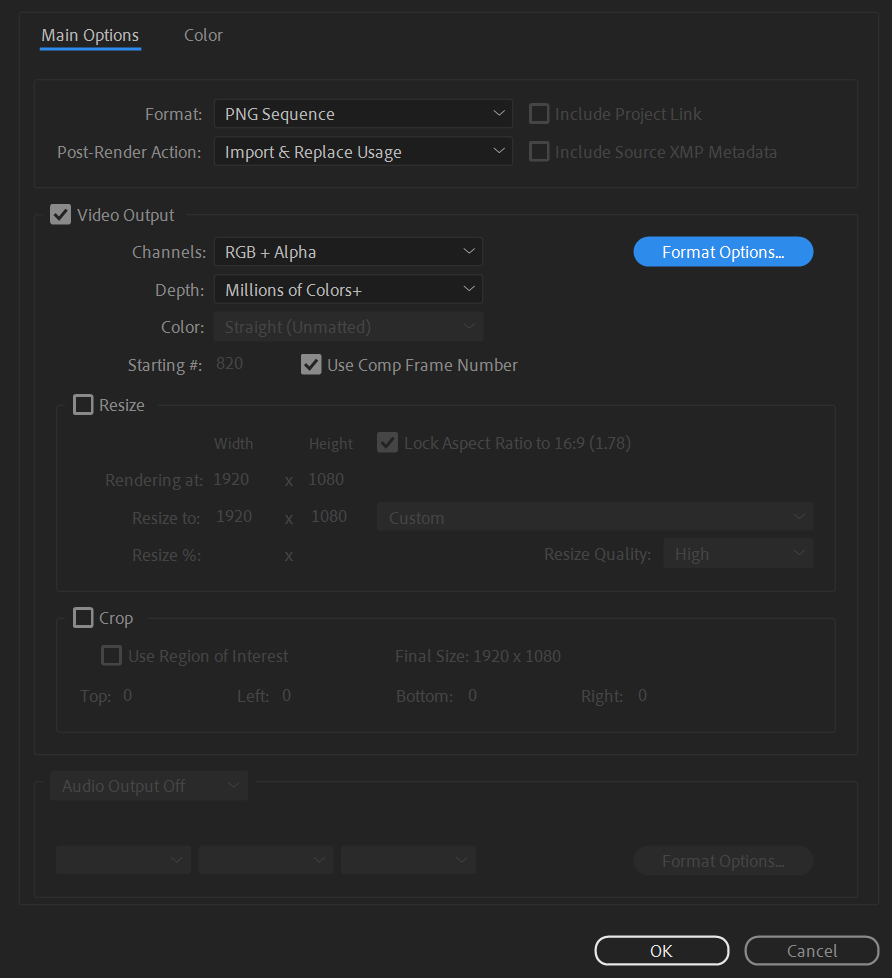Screen dimensions: 892x978
Task: Toggle Lock Aspect Ratio to 16:9
Action: 387,442
